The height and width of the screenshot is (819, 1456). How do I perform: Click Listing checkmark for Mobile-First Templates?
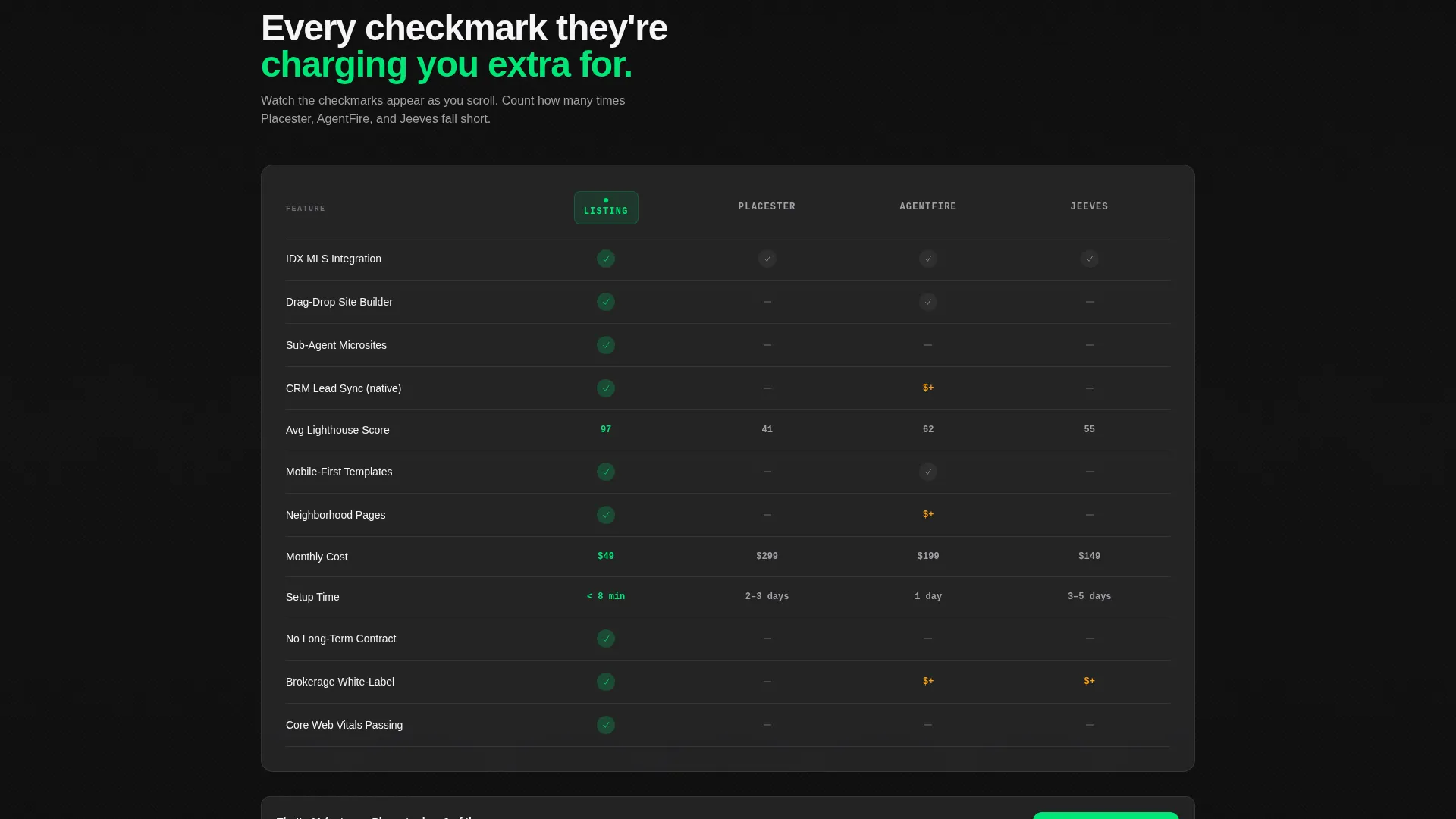point(606,472)
